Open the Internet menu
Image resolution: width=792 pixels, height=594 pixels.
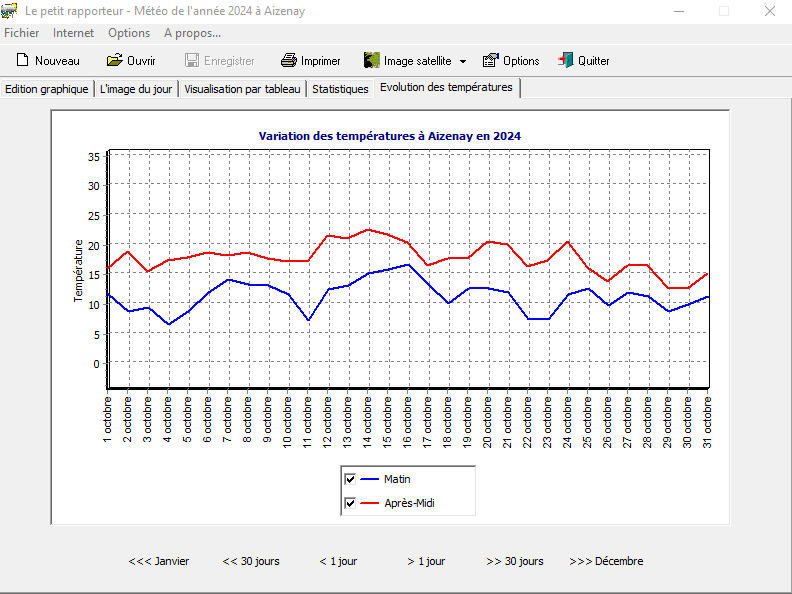(74, 33)
